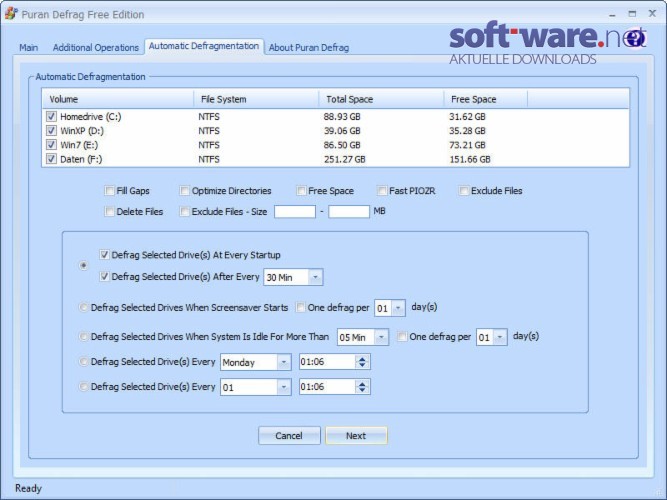The width and height of the screenshot is (667, 500).
Task: Sort by the File System column header
Action: pos(256,99)
